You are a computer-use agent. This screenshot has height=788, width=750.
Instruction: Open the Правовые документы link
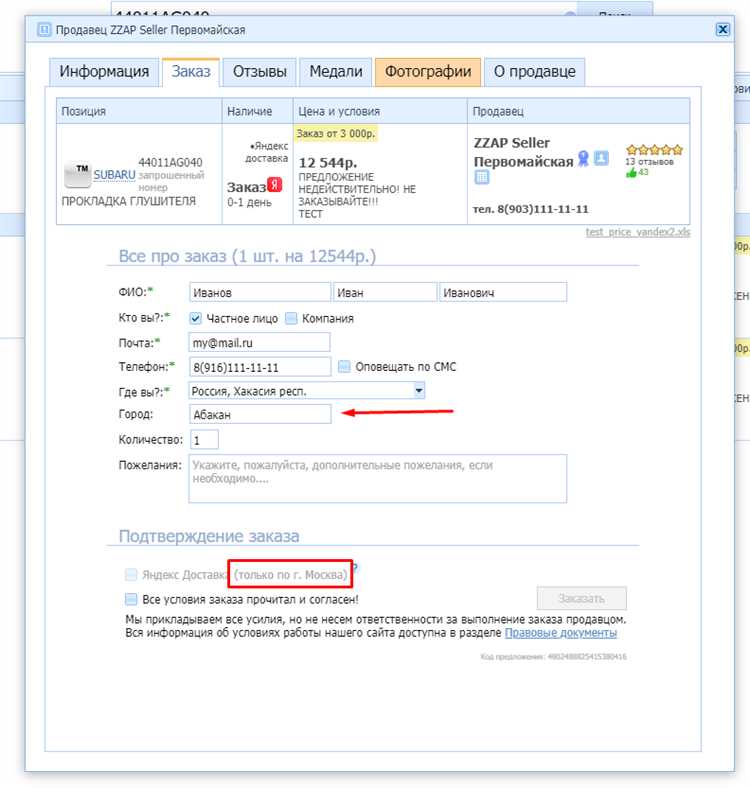pos(560,633)
